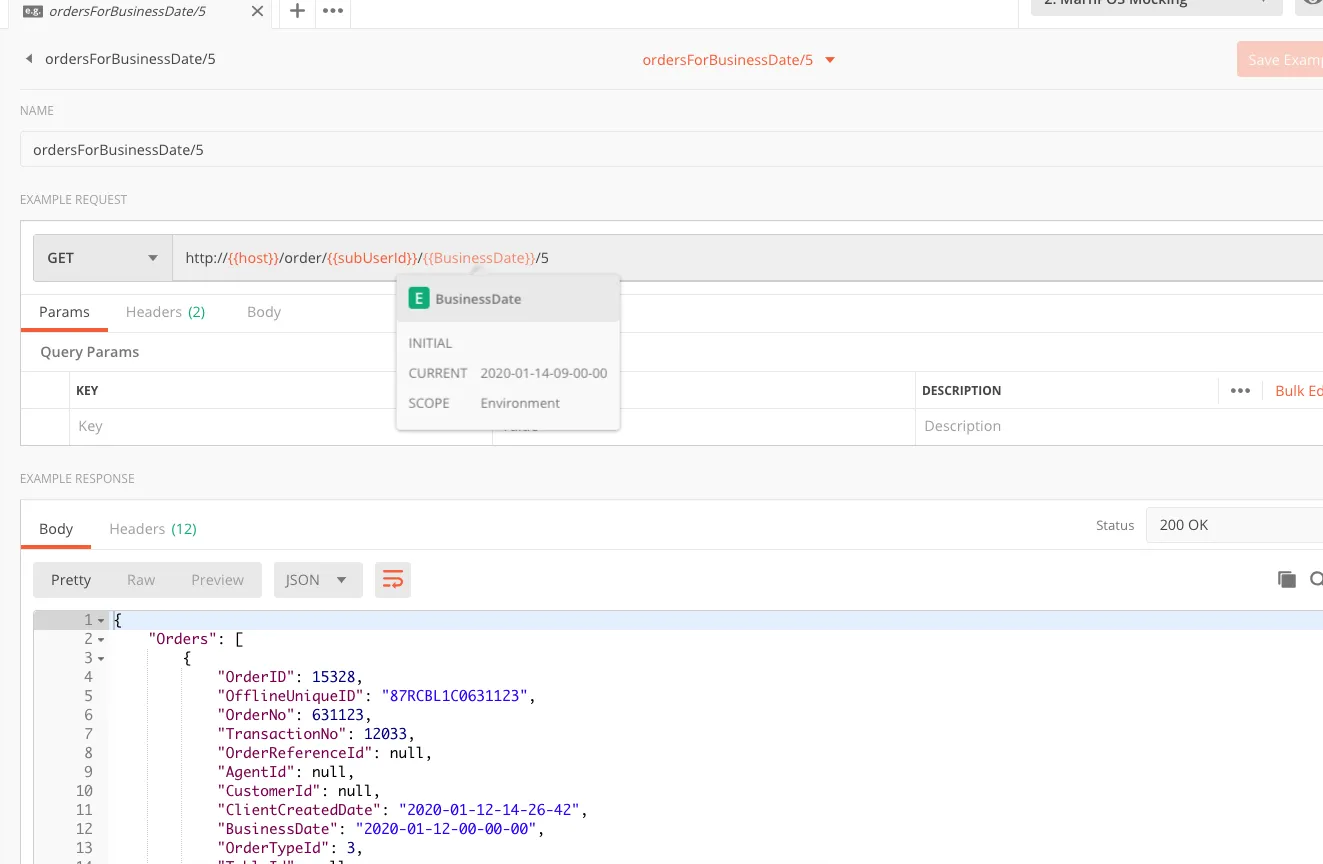The image size is (1323, 864).
Task: Select the Raw view button
Action: point(141,580)
